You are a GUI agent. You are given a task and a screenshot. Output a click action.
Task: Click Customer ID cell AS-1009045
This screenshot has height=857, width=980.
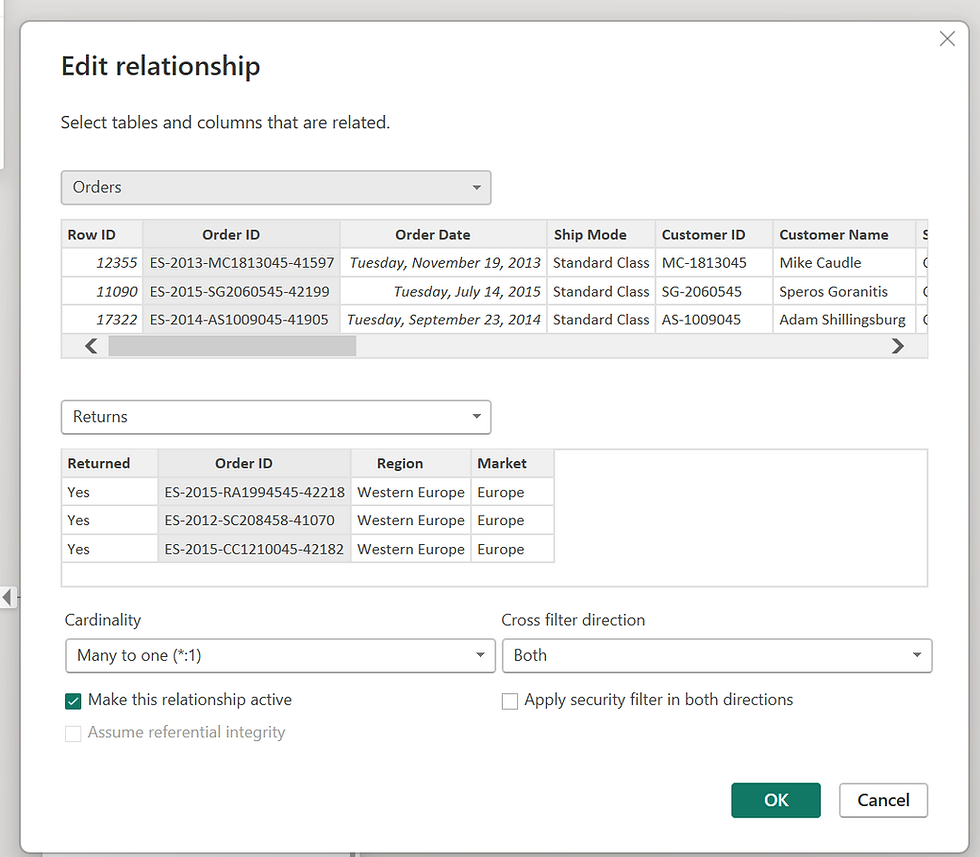point(714,320)
